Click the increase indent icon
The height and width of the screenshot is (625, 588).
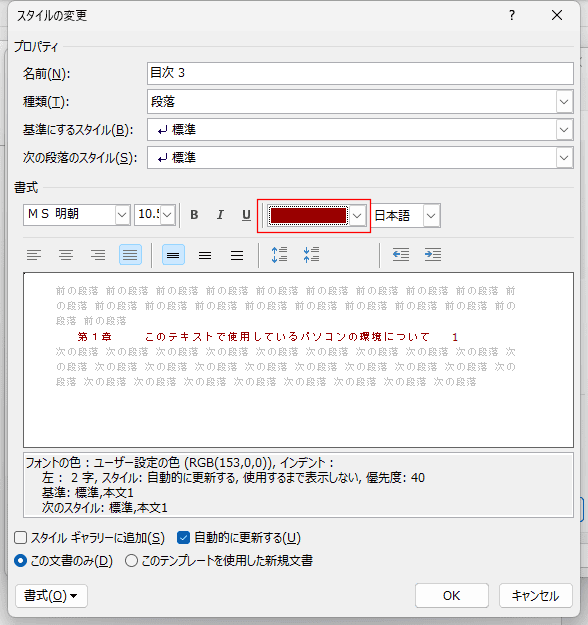(433, 255)
